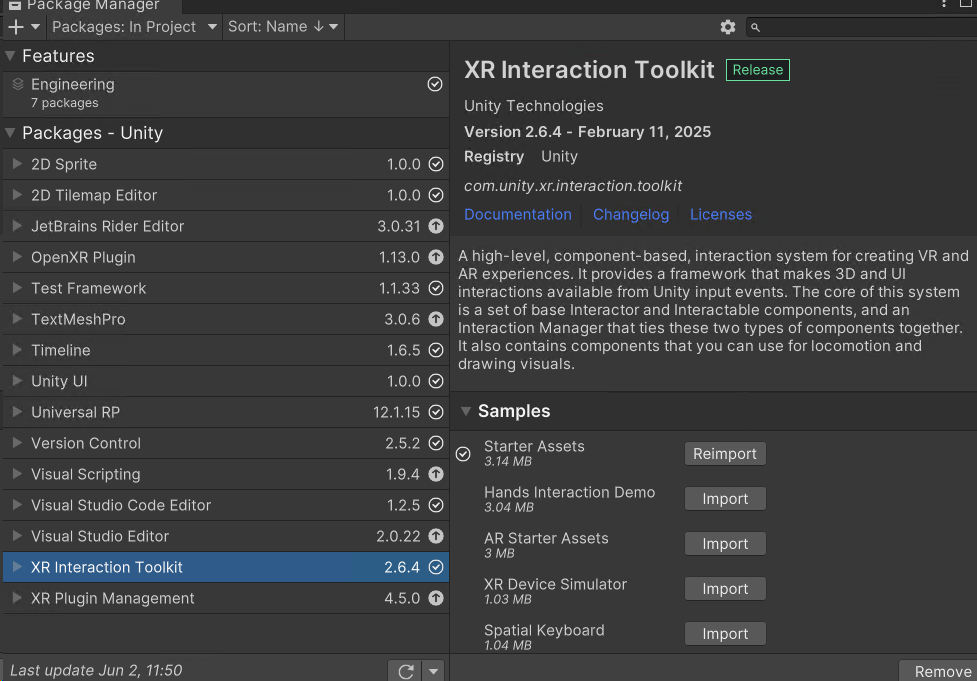
Task: Open the dropdown arrow next to refresh
Action: [x=433, y=671]
